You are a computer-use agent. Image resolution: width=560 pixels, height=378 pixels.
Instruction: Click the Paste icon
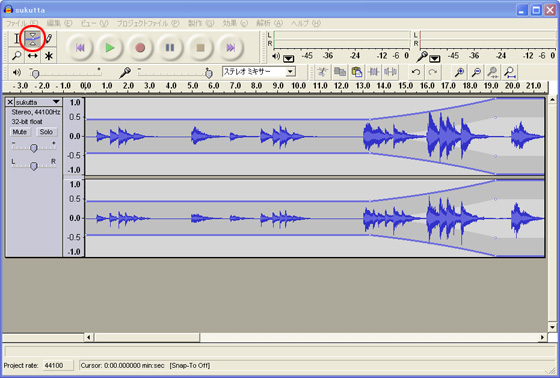coord(356,72)
